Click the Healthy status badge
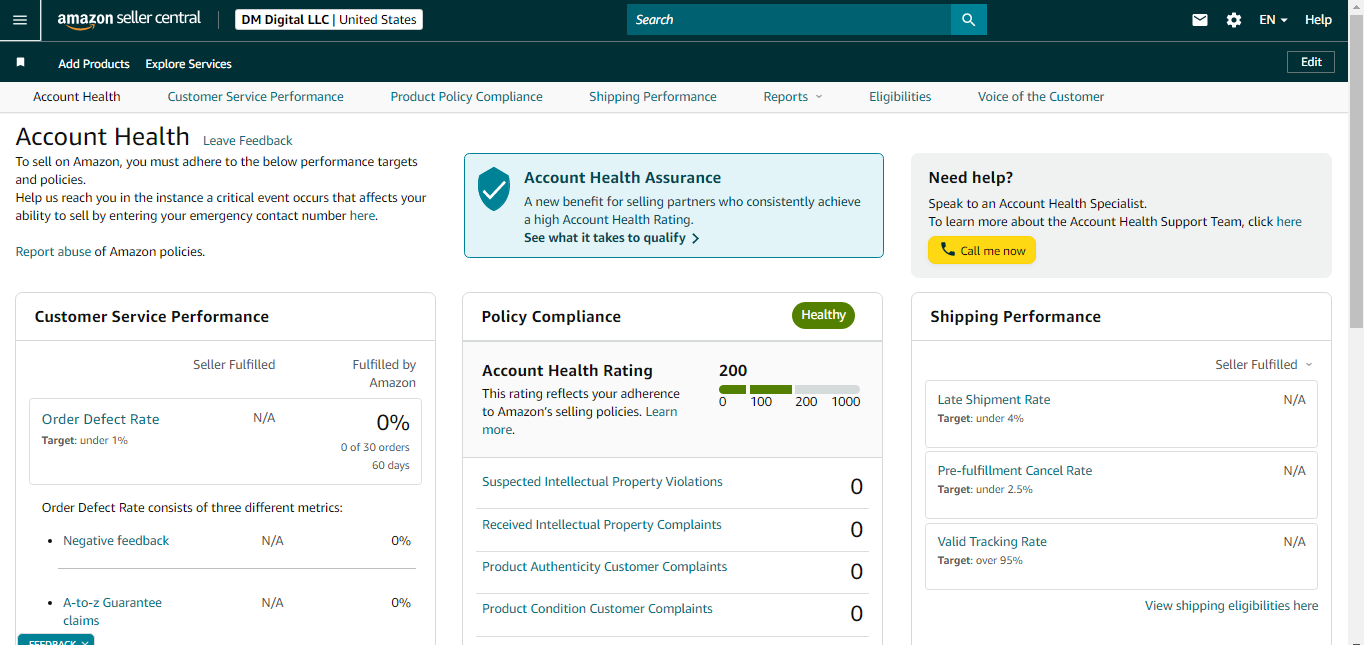Viewport: 1364px width, 645px height. pos(823,315)
